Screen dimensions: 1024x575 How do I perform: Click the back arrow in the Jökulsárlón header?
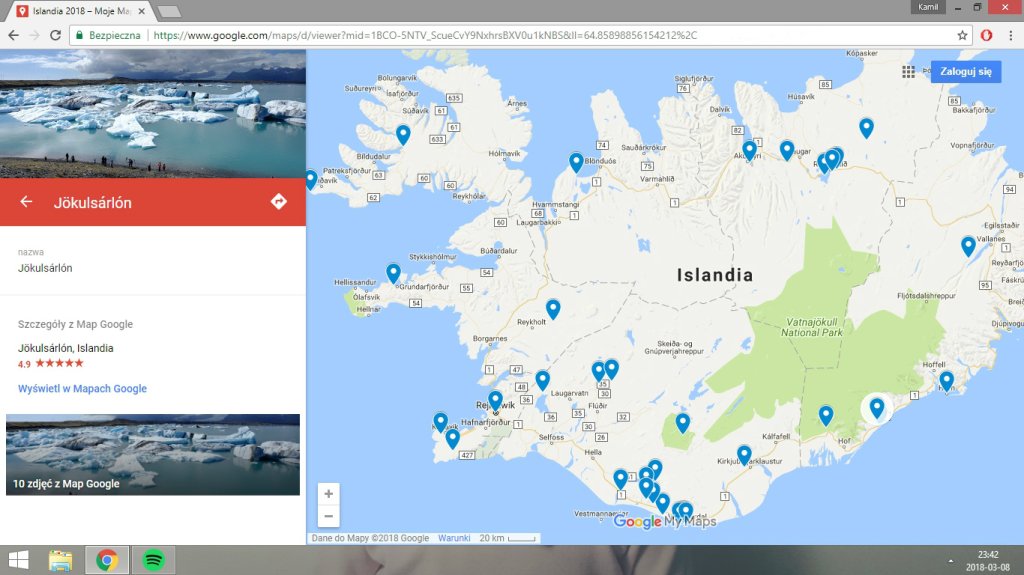pos(26,202)
